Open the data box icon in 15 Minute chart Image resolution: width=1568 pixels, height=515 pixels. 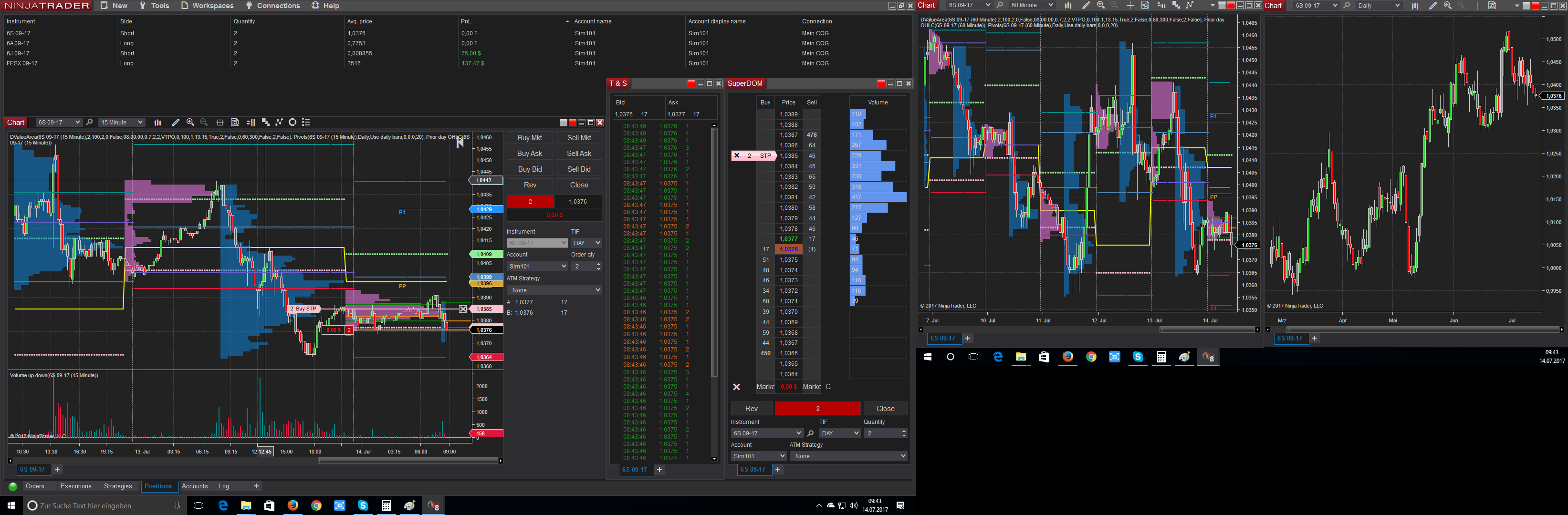[x=235, y=122]
